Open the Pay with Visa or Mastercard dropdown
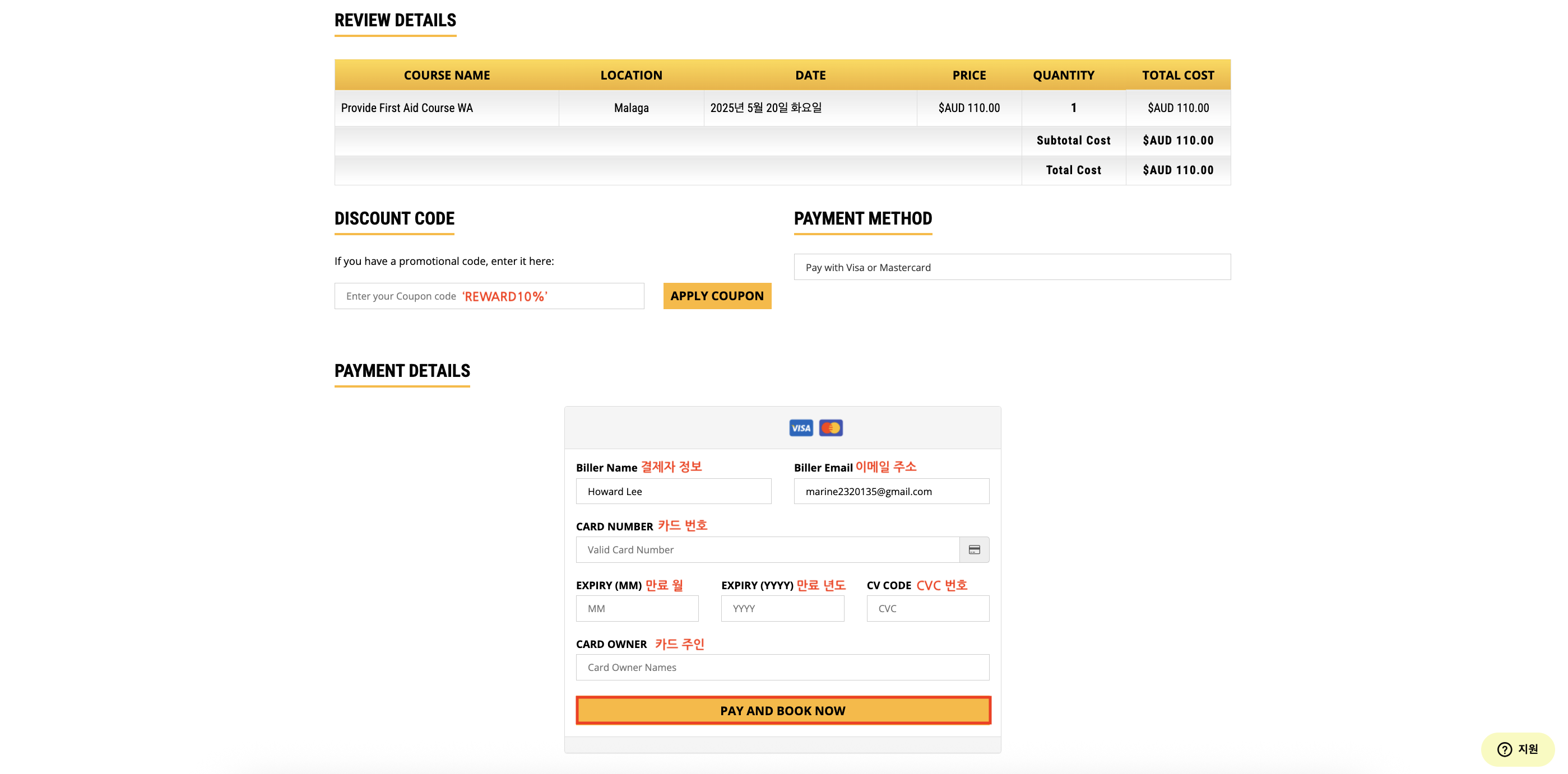Screen dimensions: 1568x774 pos(1012,267)
